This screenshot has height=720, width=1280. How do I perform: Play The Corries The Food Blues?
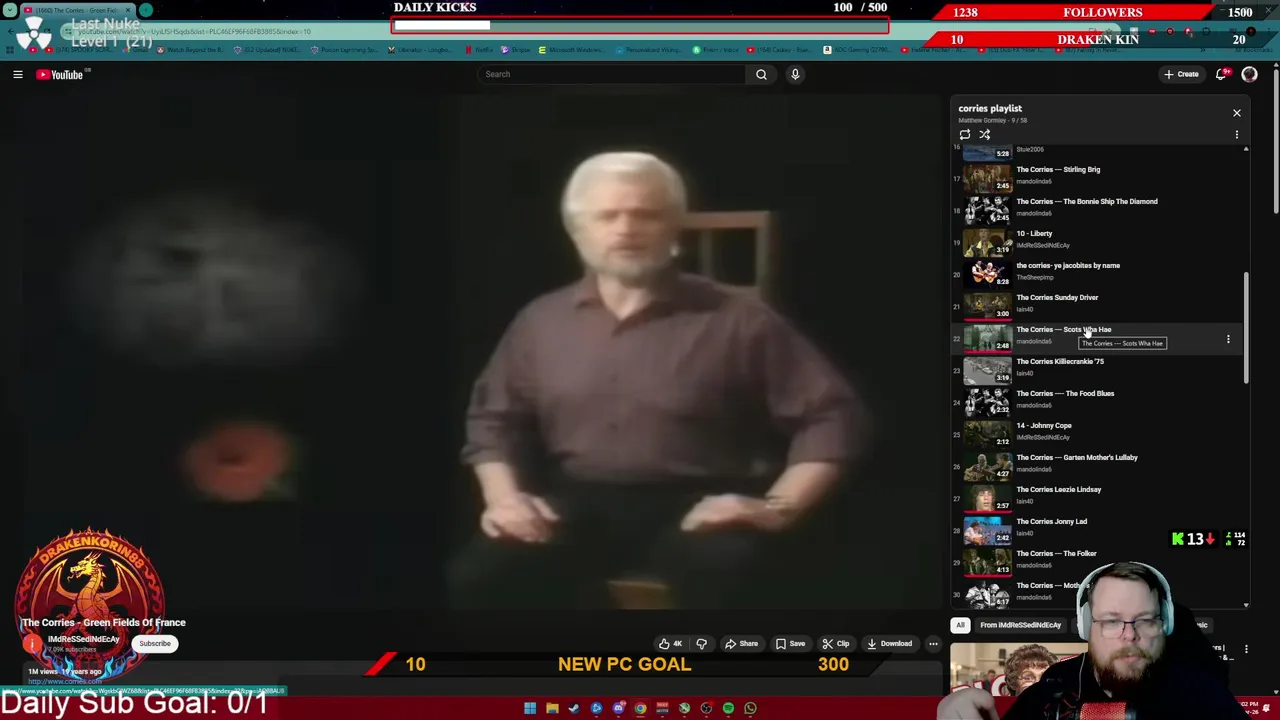point(1065,393)
